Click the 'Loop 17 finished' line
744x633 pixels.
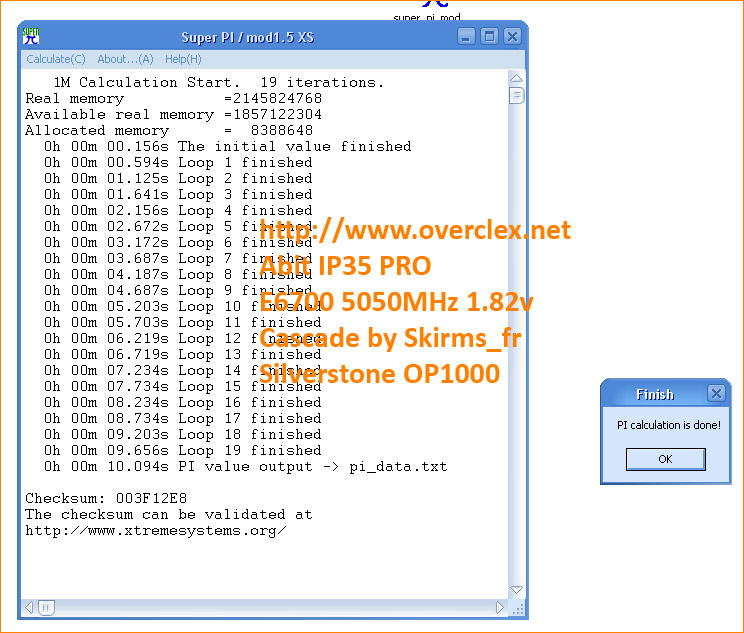tap(183, 419)
